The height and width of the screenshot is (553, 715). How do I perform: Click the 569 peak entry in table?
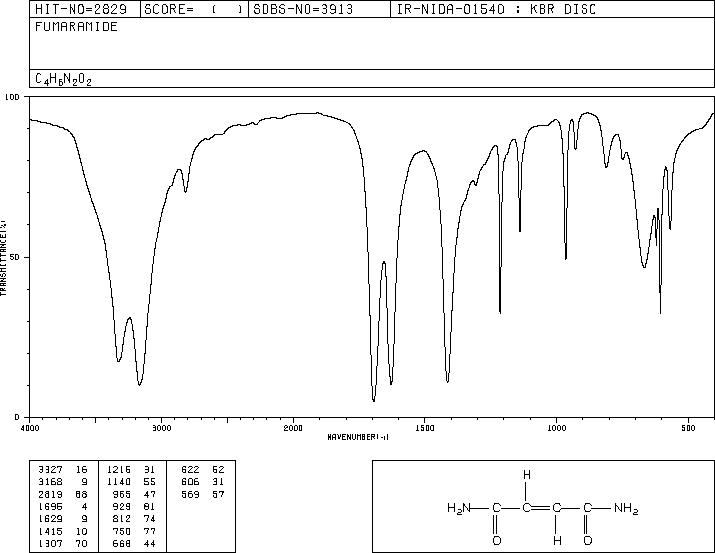pos(191,494)
